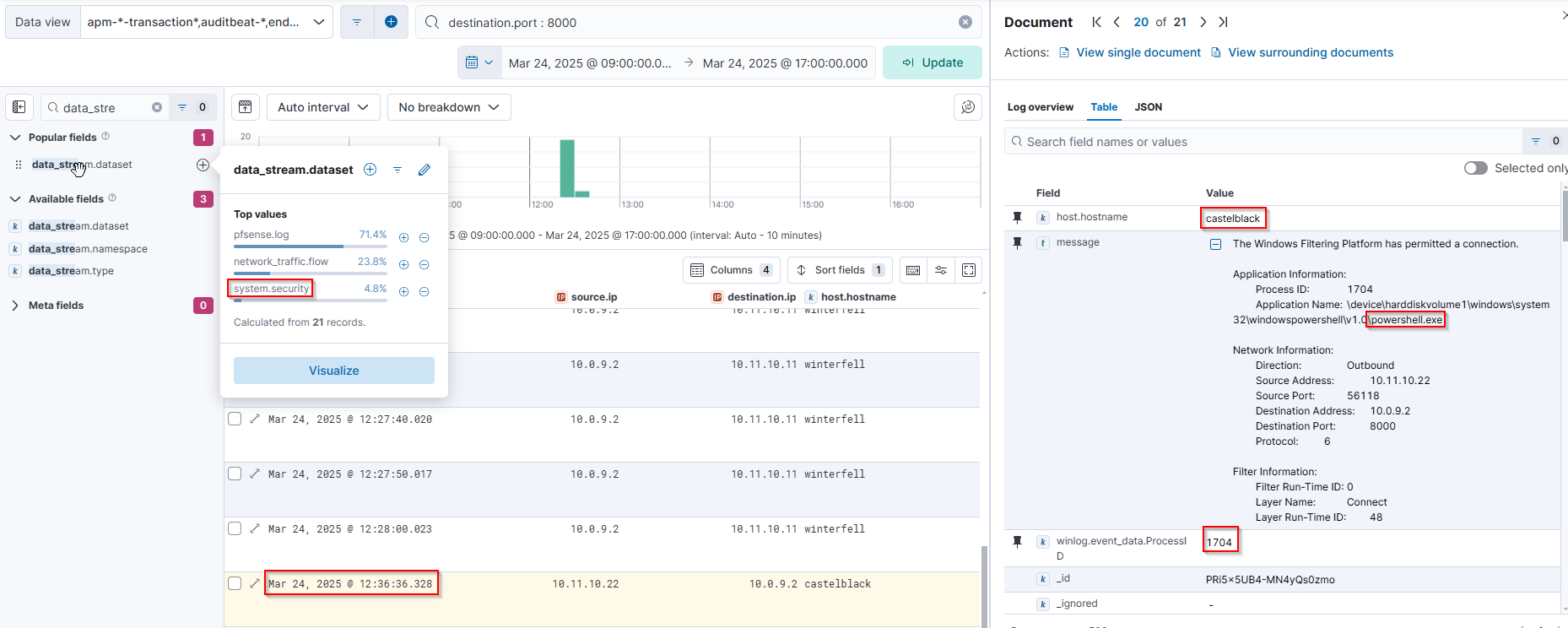This screenshot has width=1568, height=628.
Task: Select checkbox for 12:27:40.020 row
Action: pyautogui.click(x=235, y=419)
